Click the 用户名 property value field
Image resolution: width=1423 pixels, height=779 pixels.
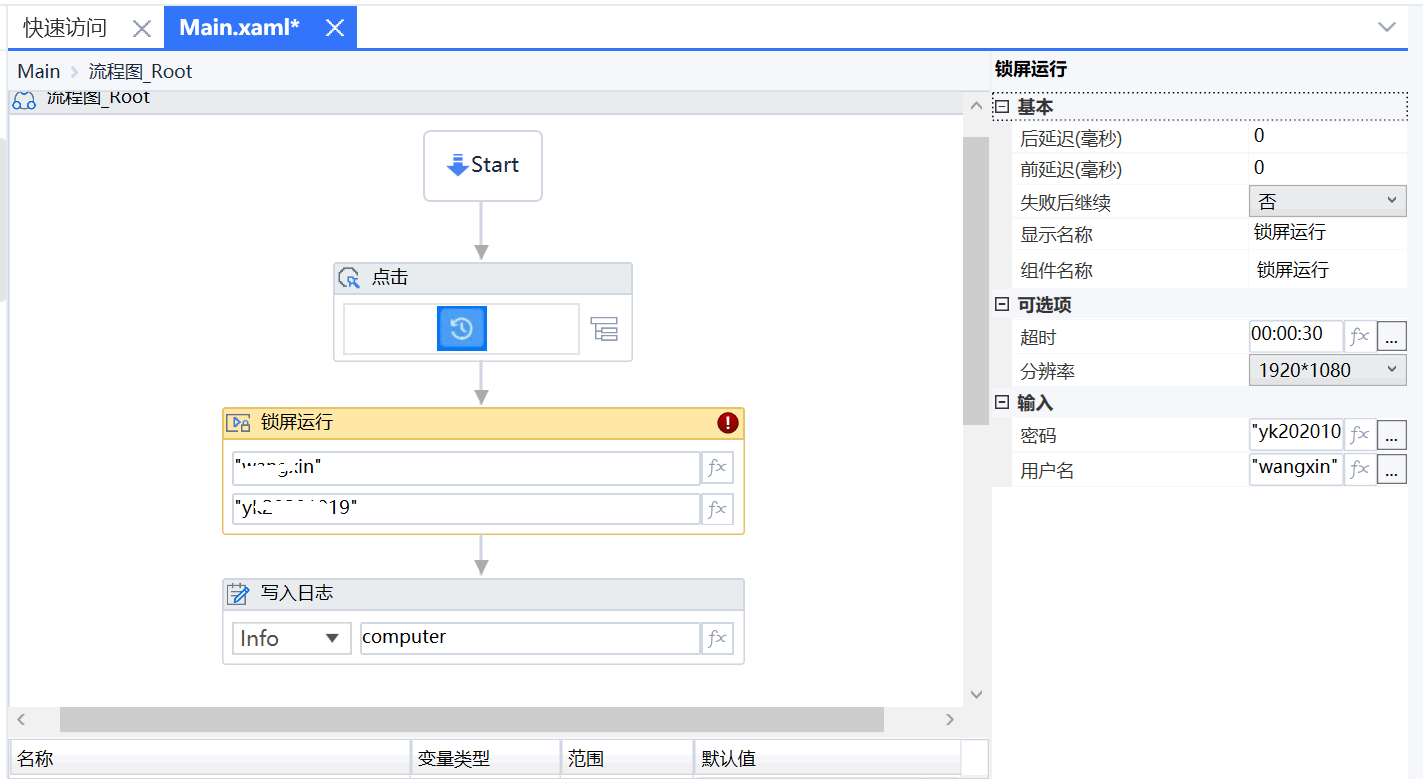point(1296,469)
